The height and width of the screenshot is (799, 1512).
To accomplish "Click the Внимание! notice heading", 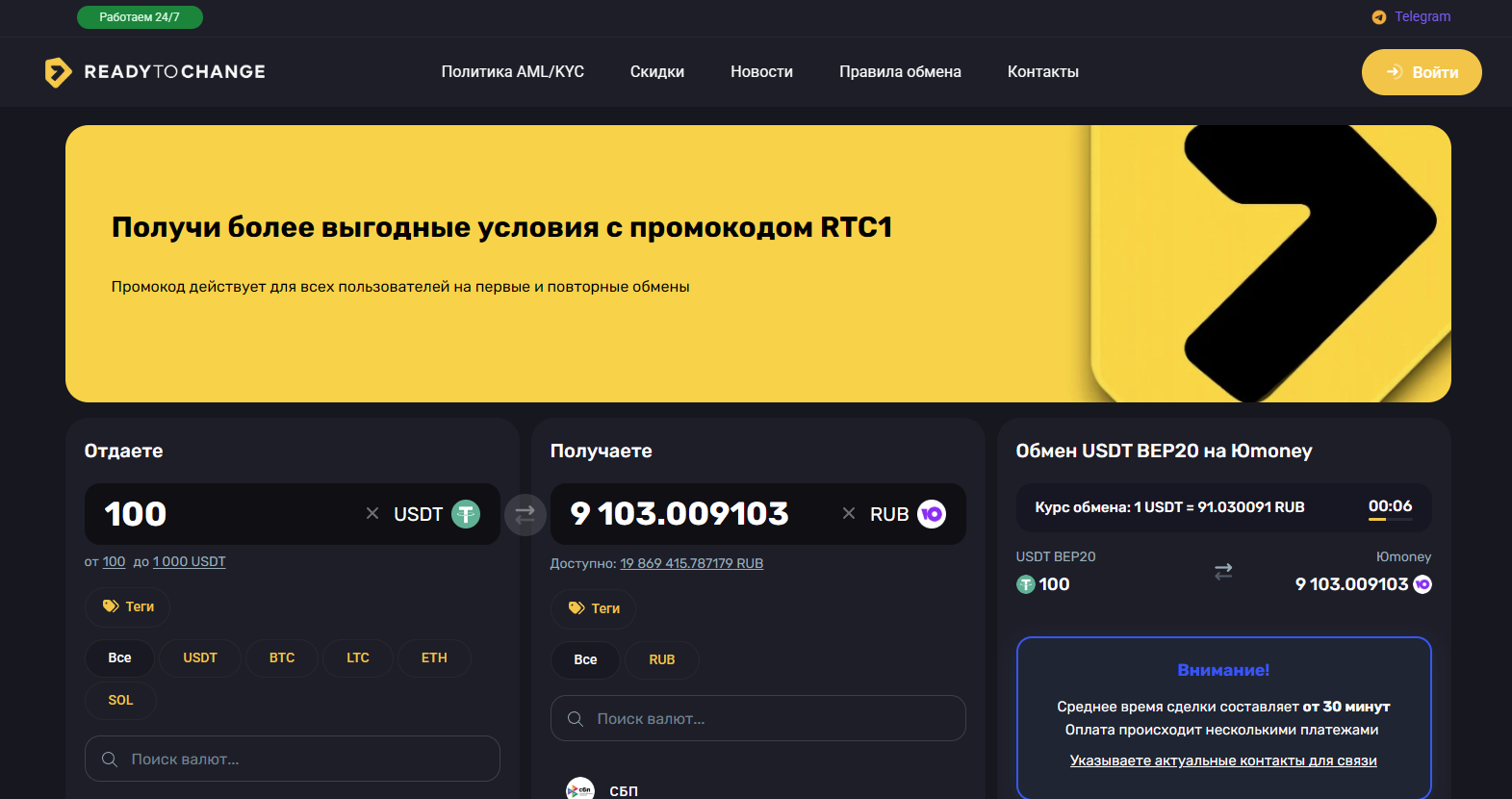I will pyautogui.click(x=1223, y=671).
